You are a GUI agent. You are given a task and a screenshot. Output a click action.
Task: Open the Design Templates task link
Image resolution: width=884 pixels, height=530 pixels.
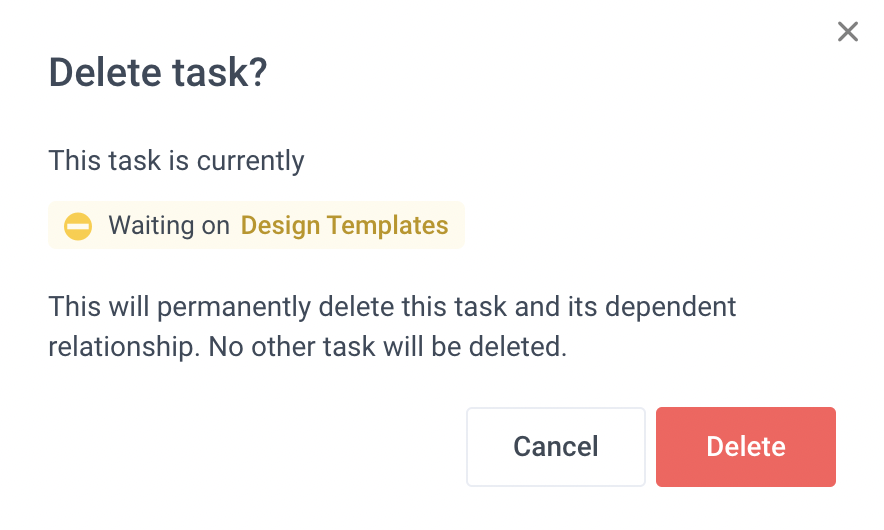[344, 225]
